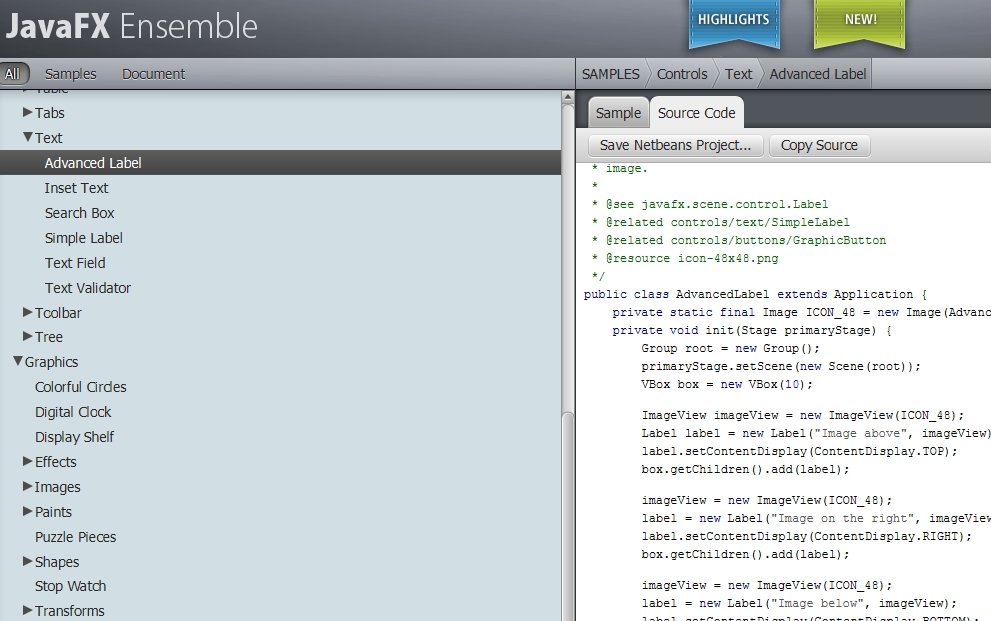Switch to the Document filter

point(153,74)
